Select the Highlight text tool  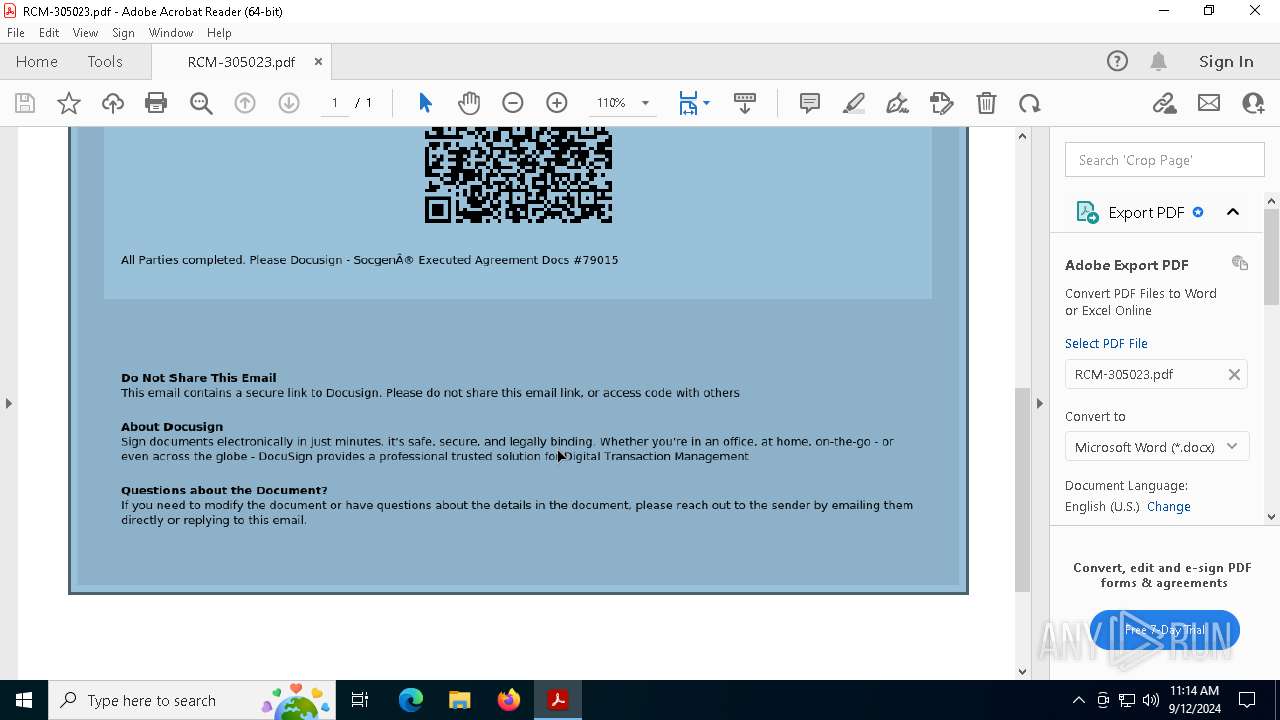[x=854, y=103]
